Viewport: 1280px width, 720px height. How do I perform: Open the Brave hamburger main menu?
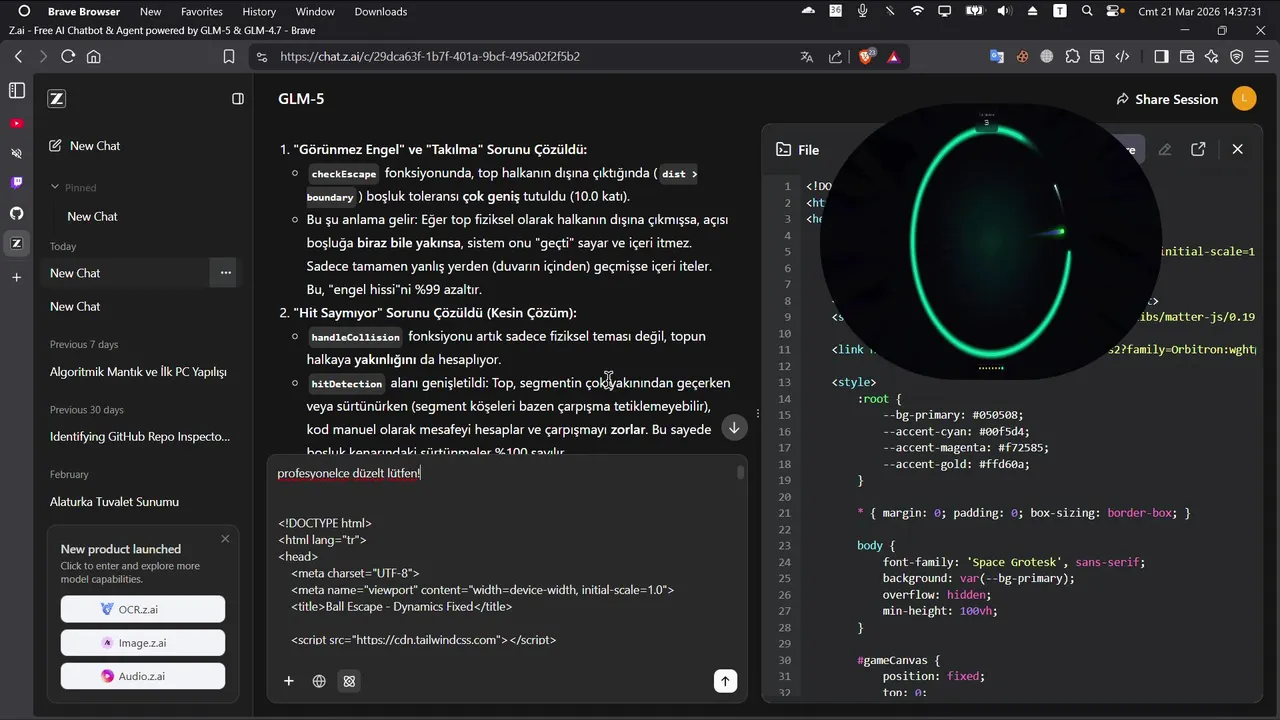pos(1262,57)
